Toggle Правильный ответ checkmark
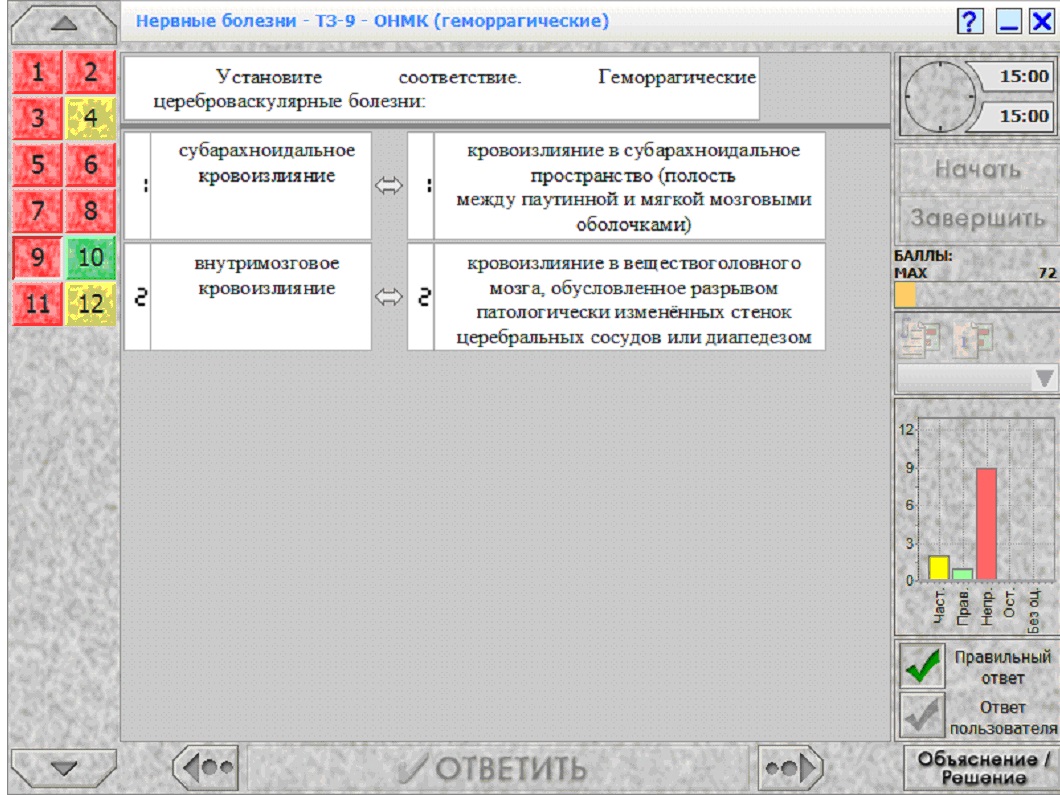 point(923,666)
